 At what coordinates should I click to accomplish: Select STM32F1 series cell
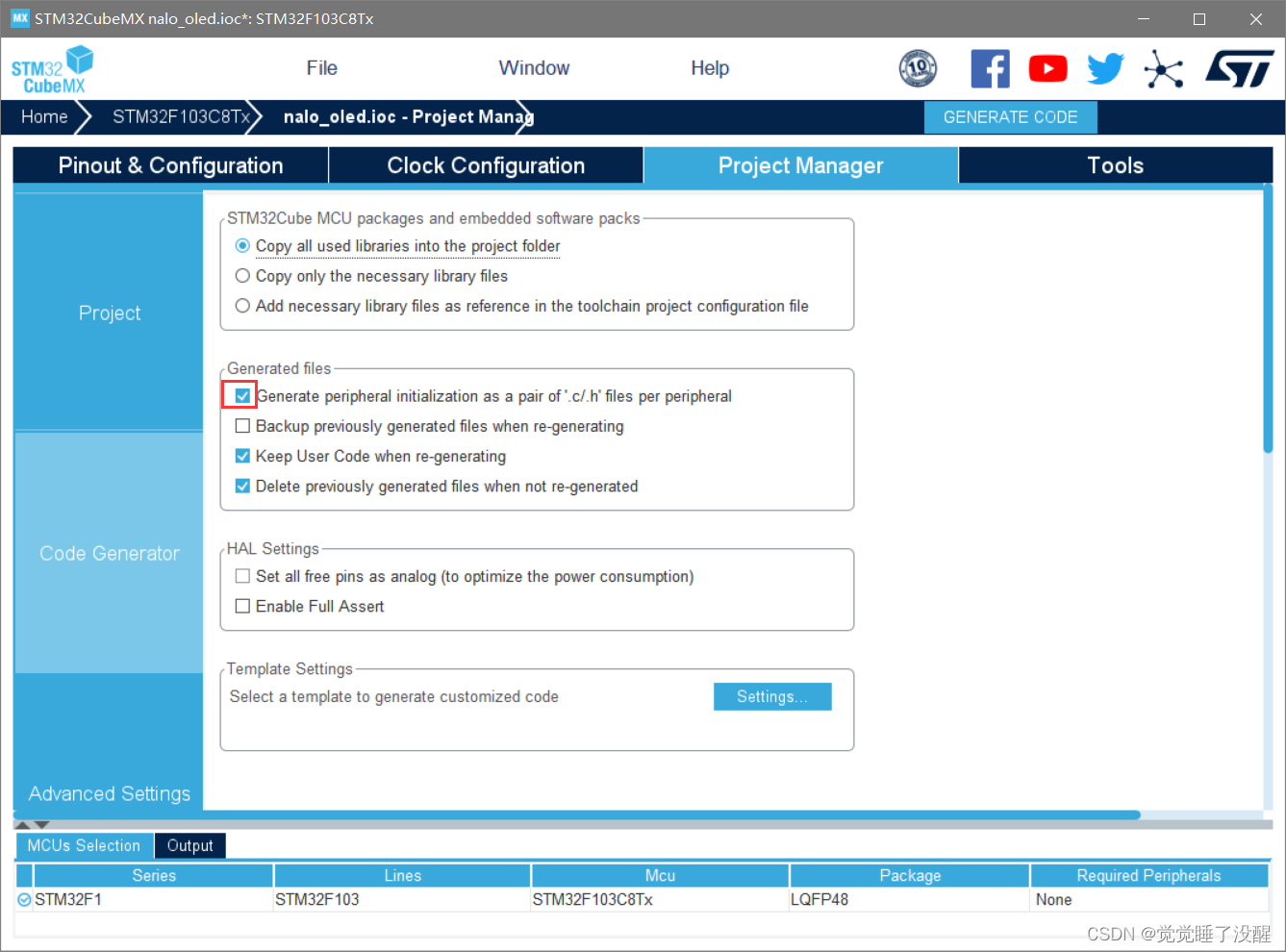[154, 900]
